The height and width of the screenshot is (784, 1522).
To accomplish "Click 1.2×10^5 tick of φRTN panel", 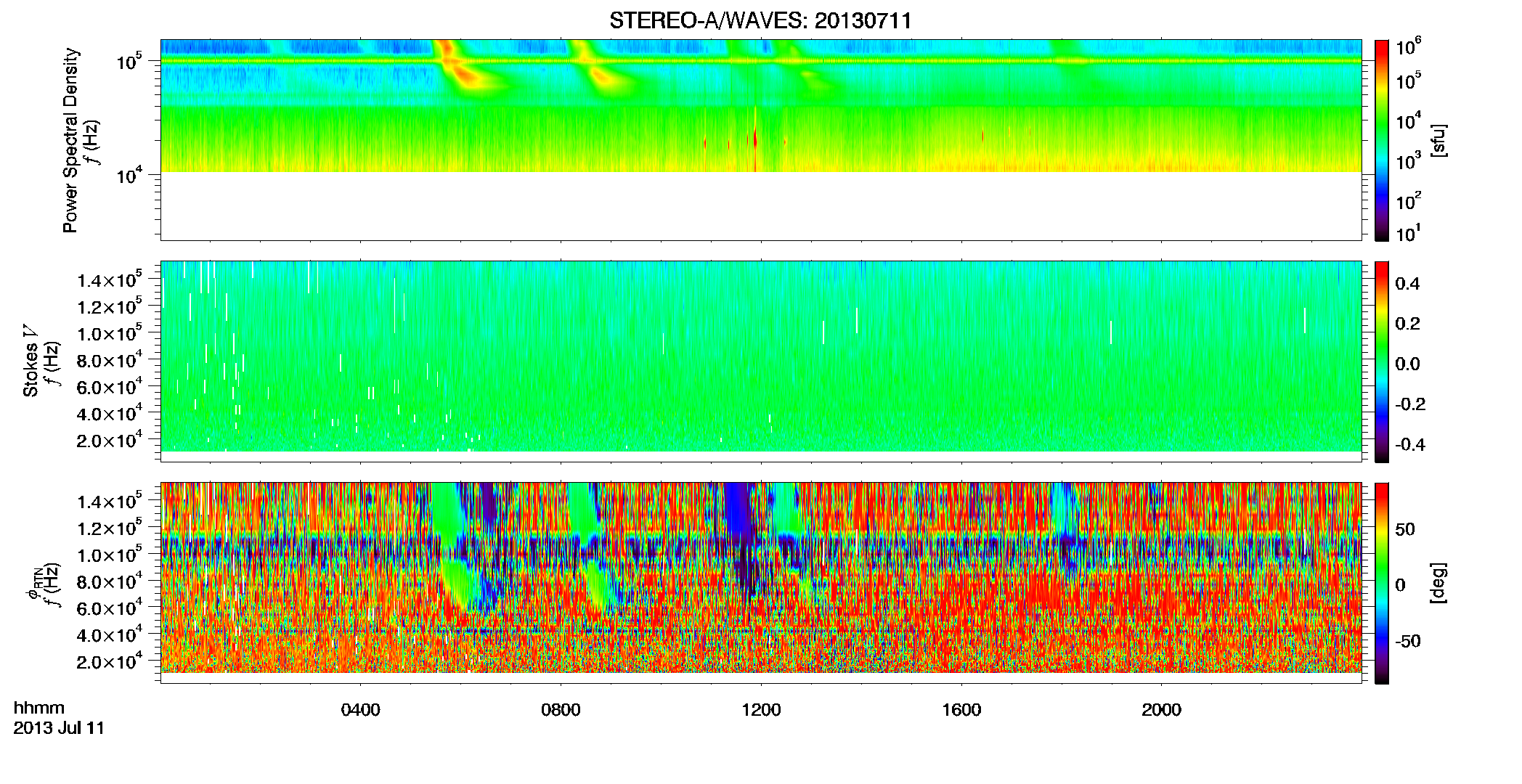I will (x=110, y=528).
